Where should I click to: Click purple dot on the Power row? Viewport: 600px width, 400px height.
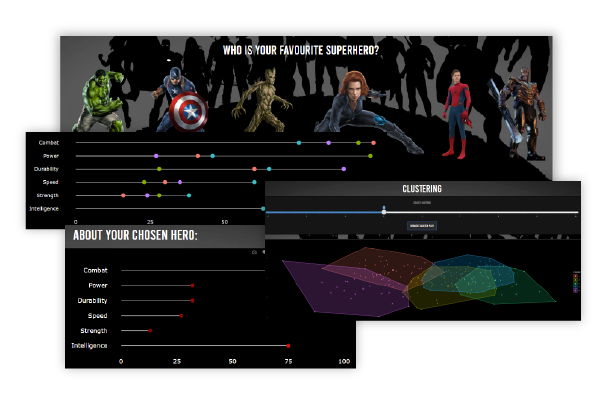(156, 156)
